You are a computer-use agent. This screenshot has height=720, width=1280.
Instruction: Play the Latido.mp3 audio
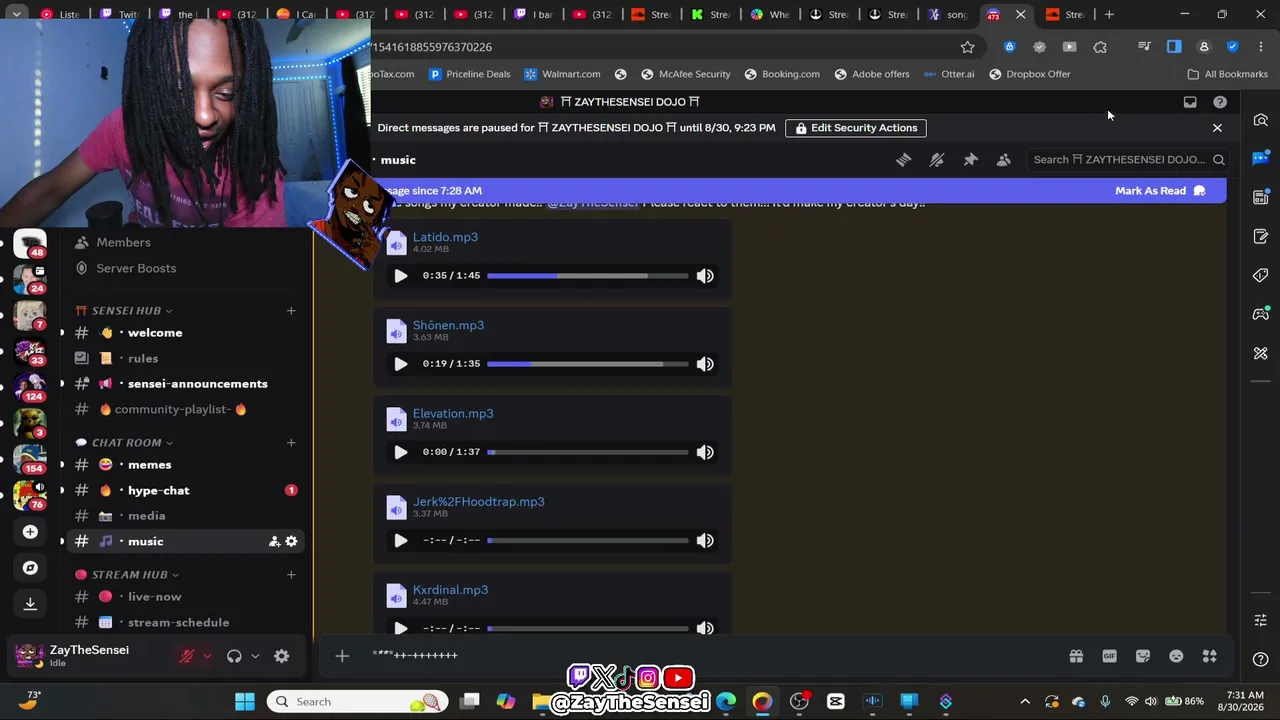(x=401, y=276)
